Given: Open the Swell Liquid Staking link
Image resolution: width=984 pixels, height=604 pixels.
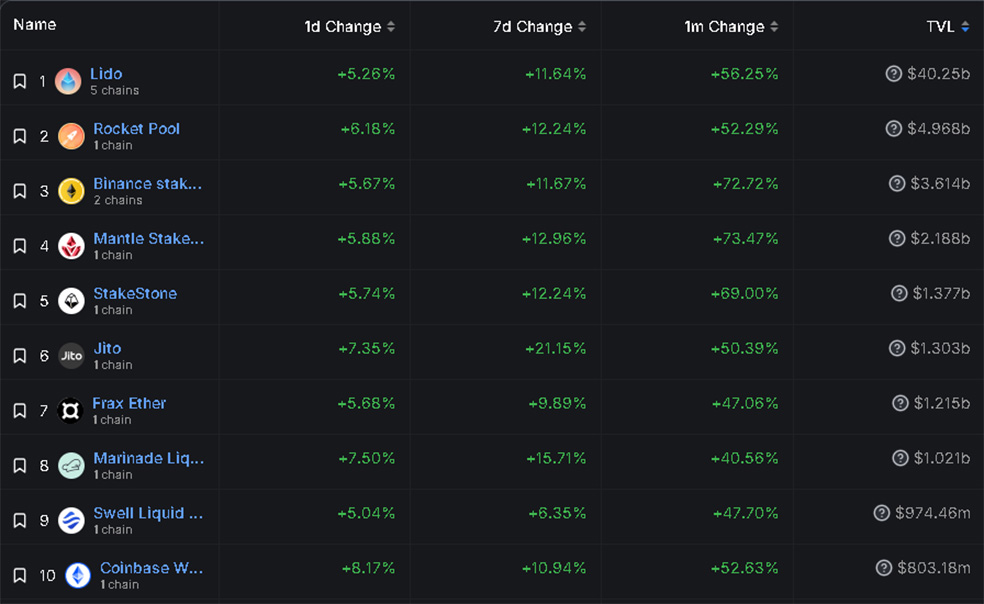Looking at the screenshot, I should click(x=148, y=513).
